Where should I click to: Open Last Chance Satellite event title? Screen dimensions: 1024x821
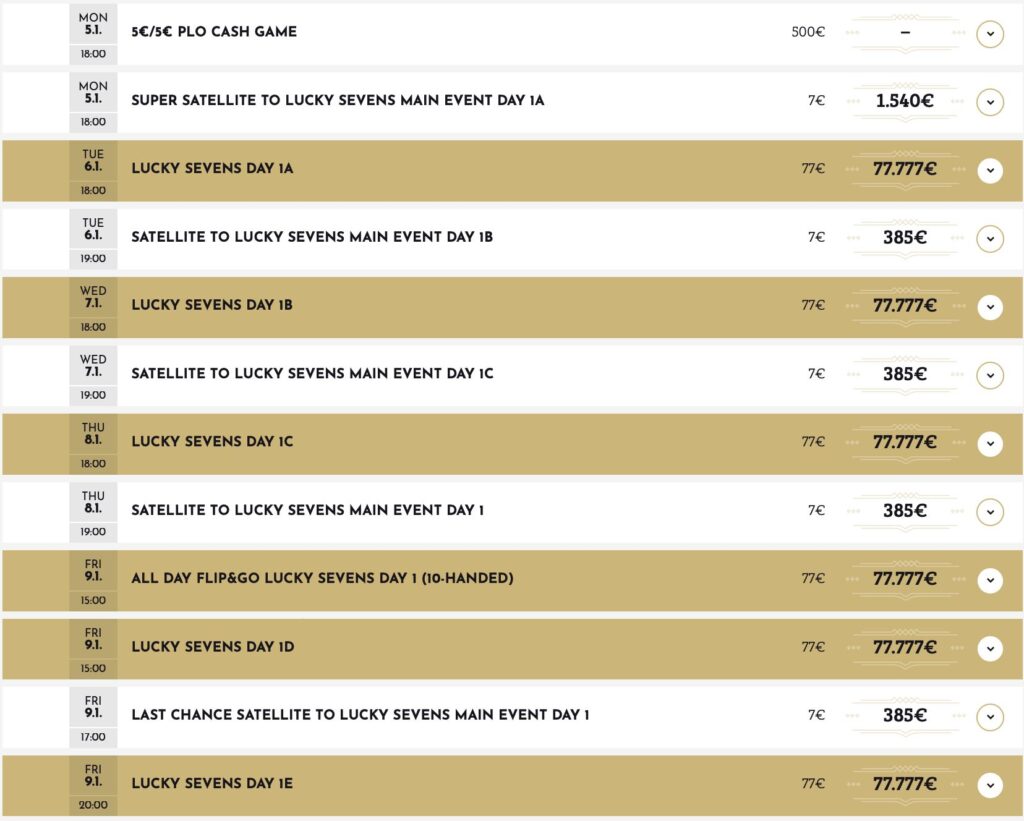(x=360, y=716)
